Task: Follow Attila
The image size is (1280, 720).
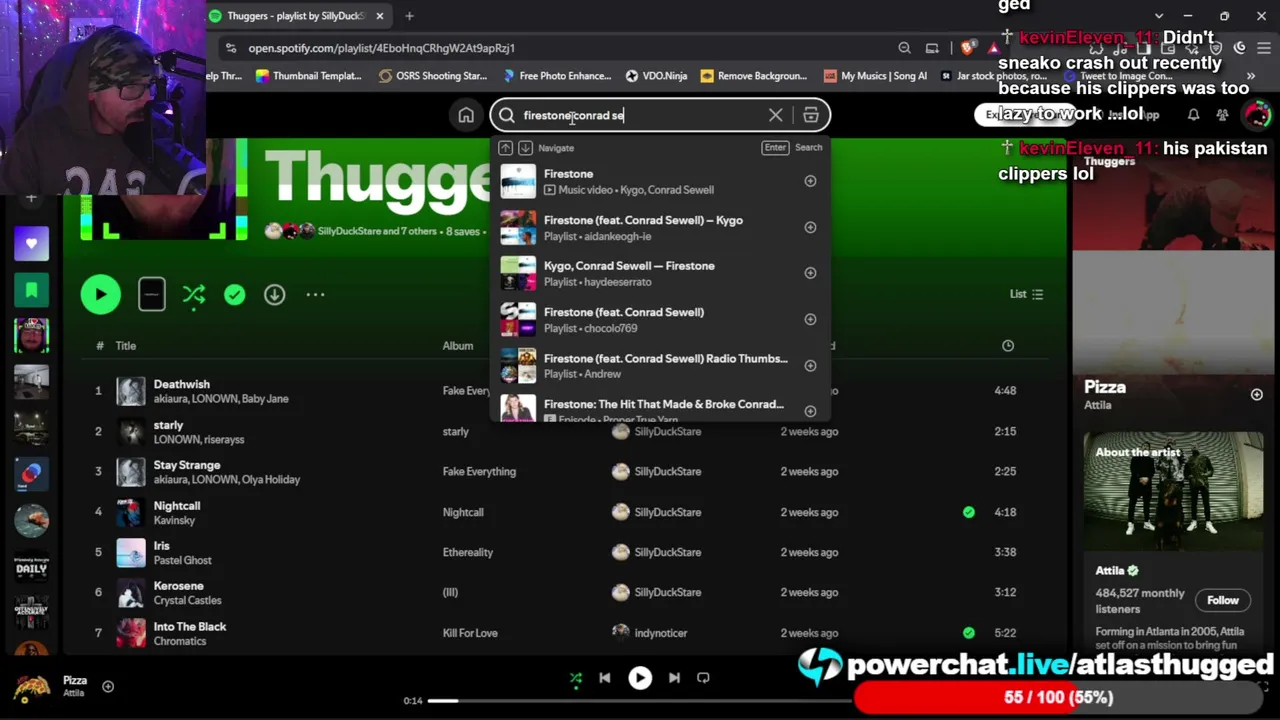Action: pyautogui.click(x=1222, y=600)
